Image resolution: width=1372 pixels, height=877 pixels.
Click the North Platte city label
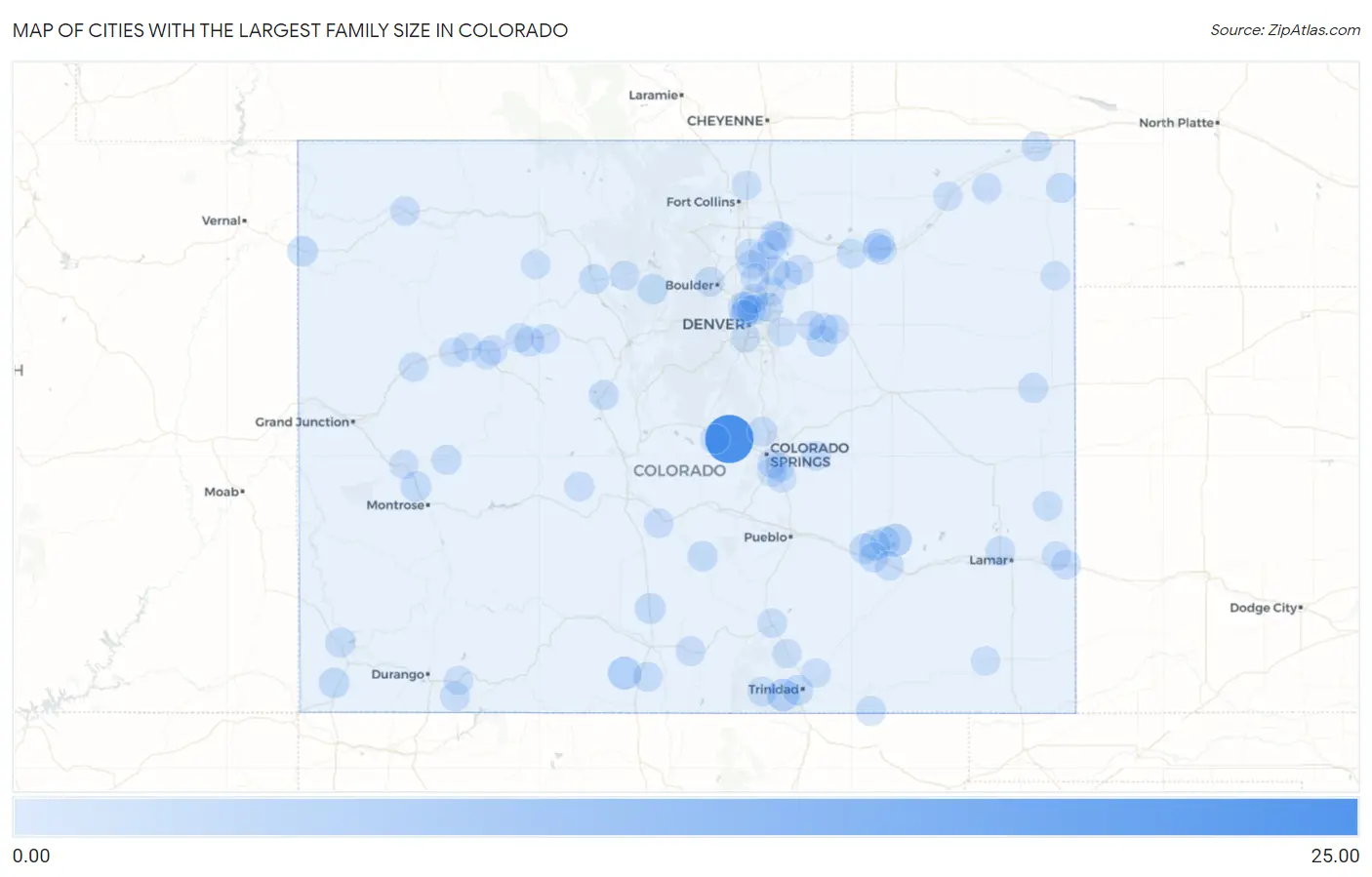tap(1176, 123)
